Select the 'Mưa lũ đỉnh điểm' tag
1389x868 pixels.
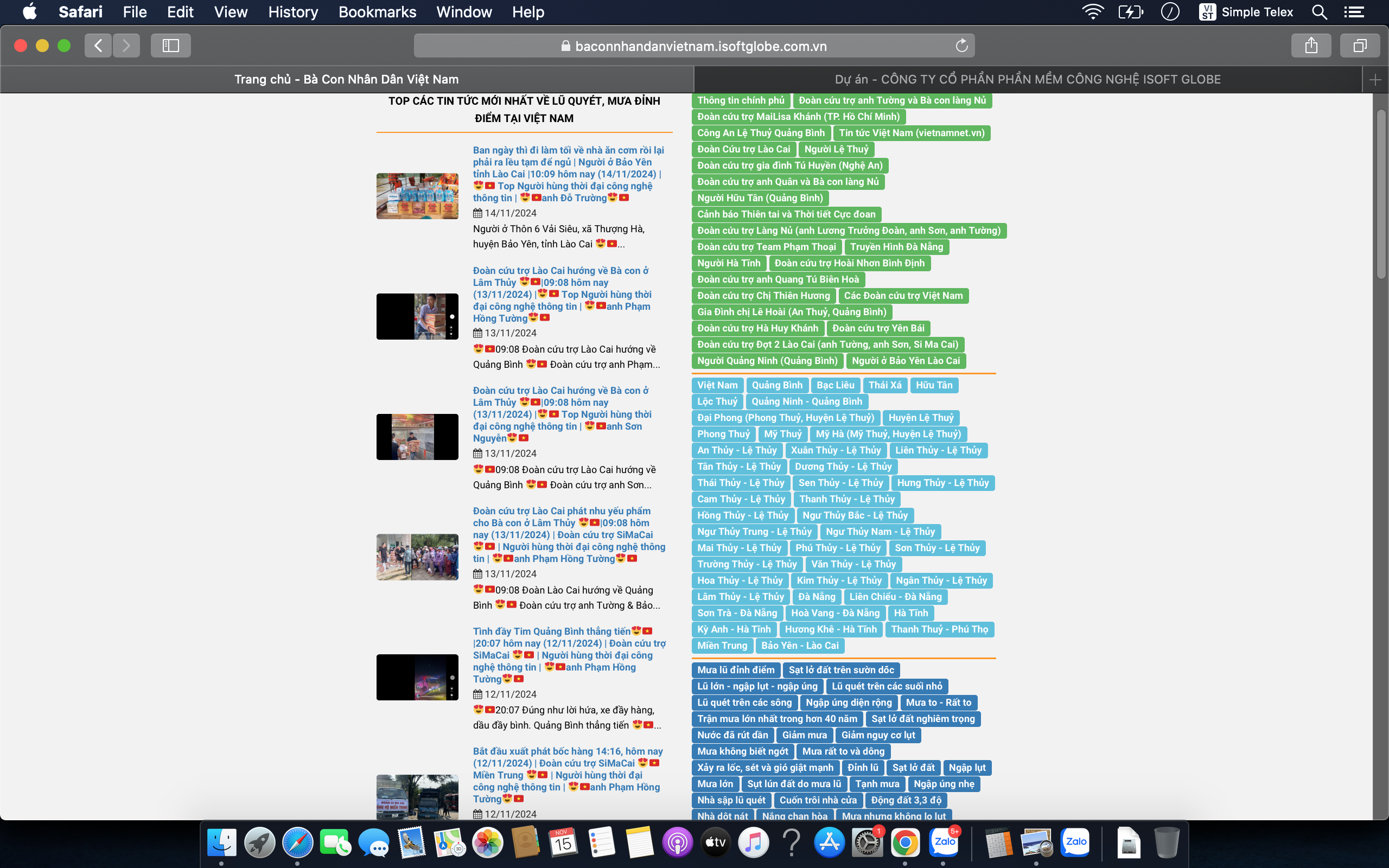tap(736, 670)
